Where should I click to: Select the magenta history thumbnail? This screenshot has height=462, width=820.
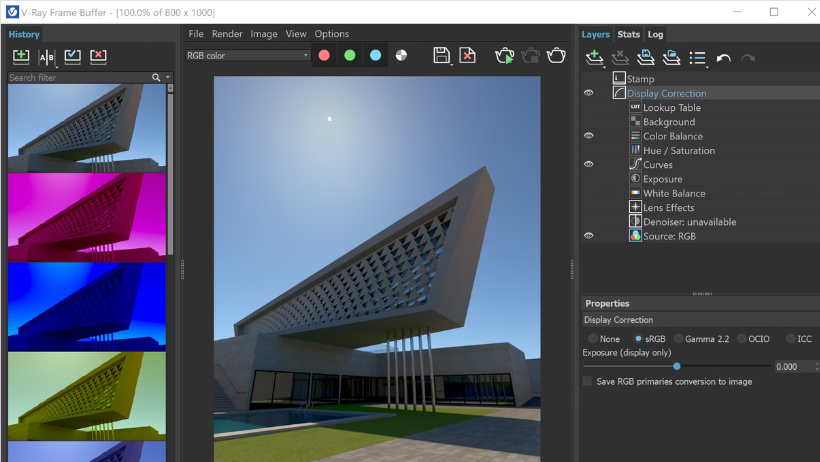click(87, 218)
